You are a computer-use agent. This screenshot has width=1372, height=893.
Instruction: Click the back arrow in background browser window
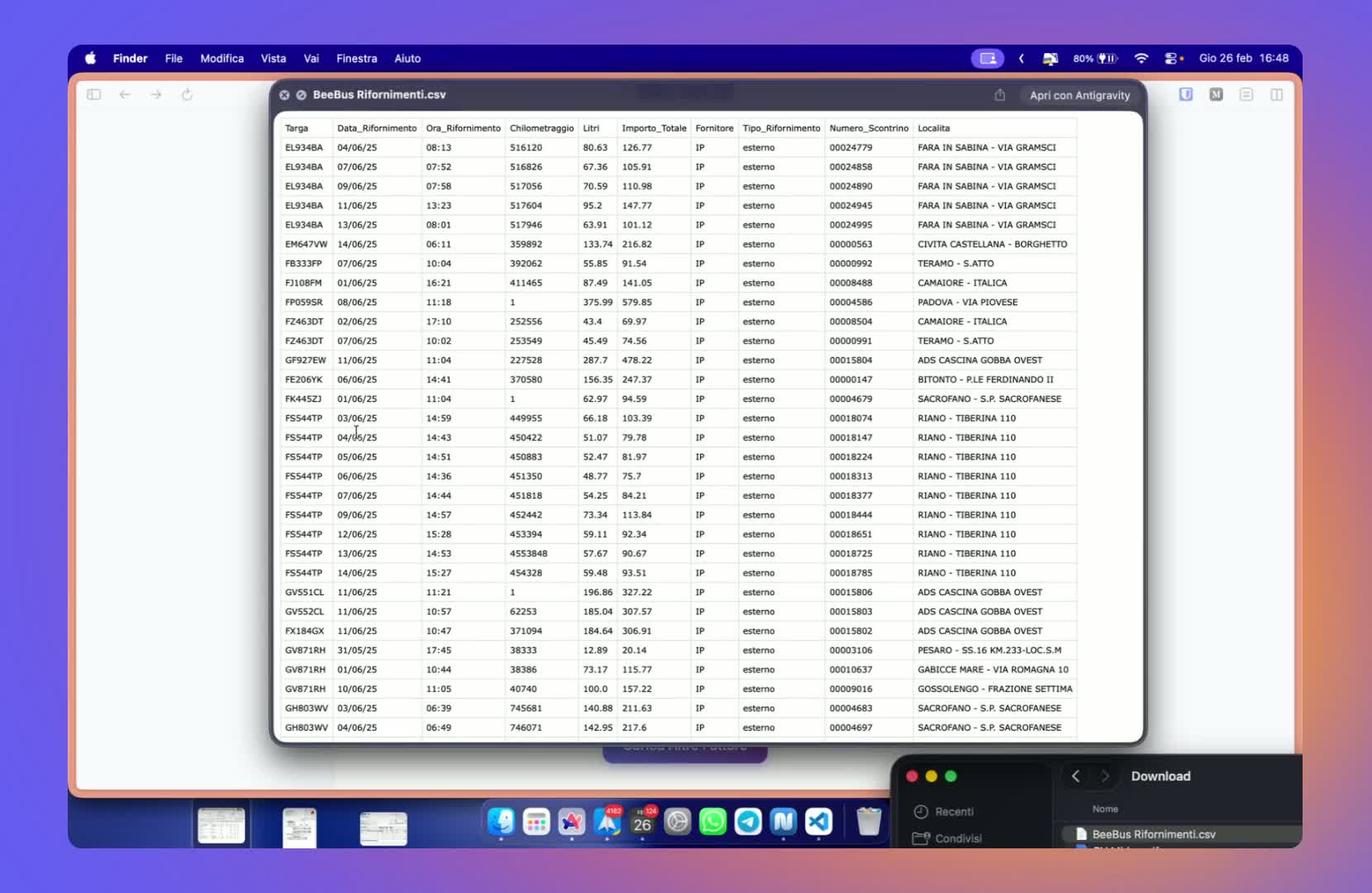(125, 94)
